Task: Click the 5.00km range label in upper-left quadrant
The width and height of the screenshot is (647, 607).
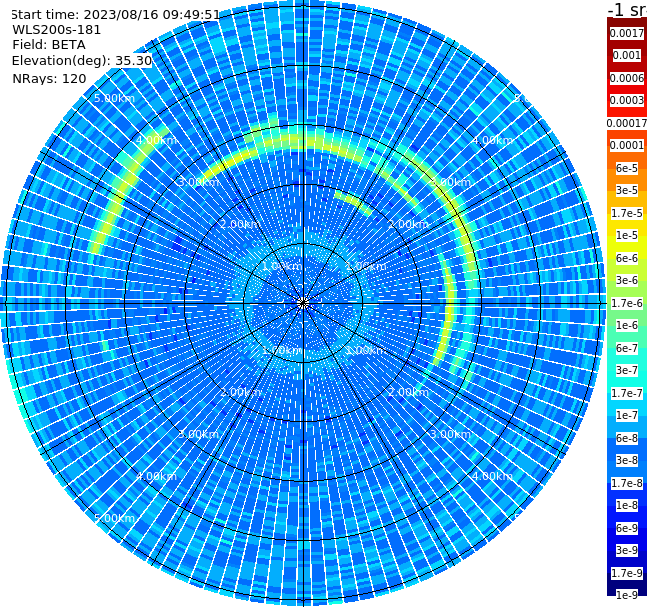Action: [114, 98]
